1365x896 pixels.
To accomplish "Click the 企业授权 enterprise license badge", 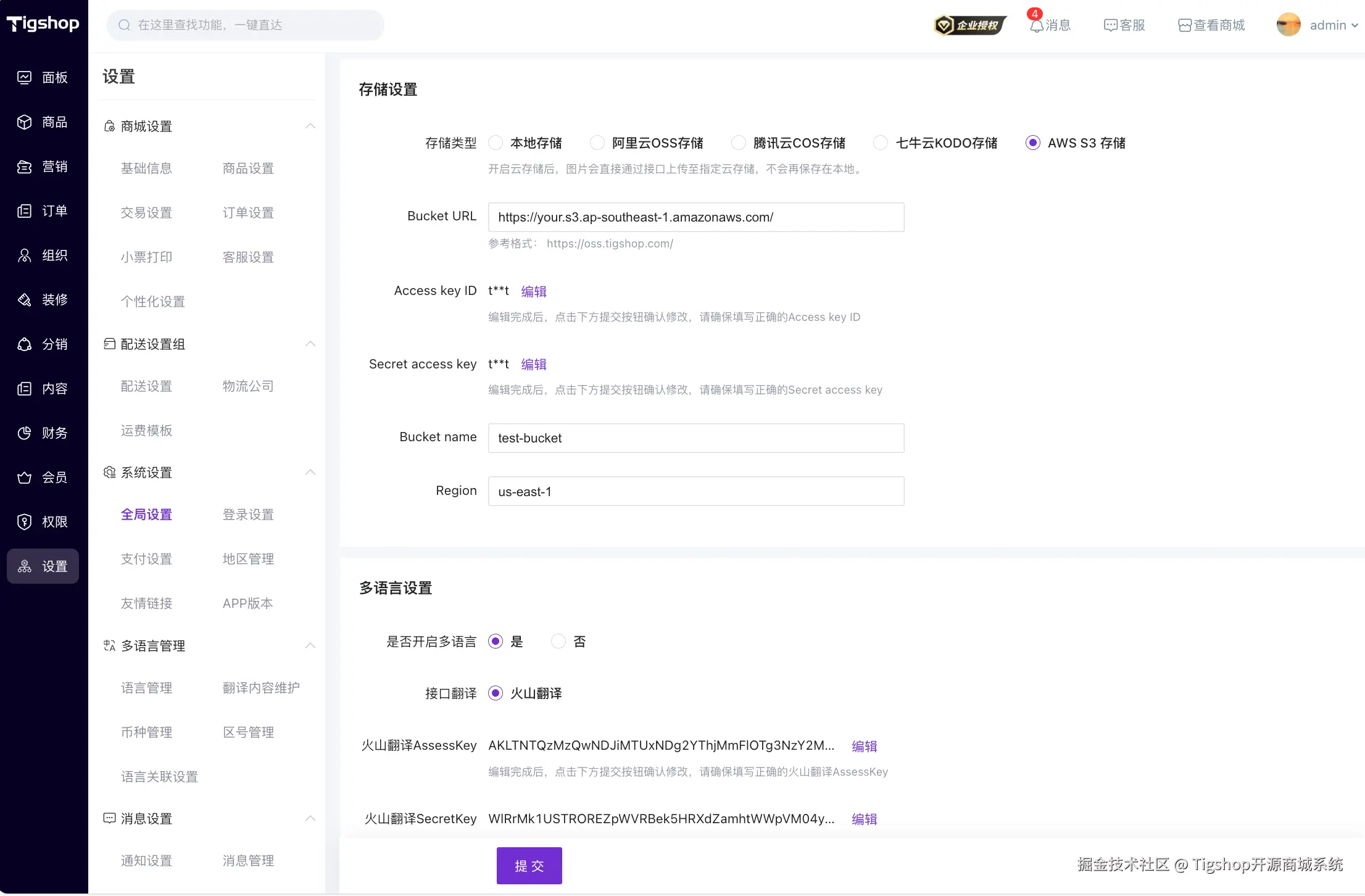I will click(969, 25).
